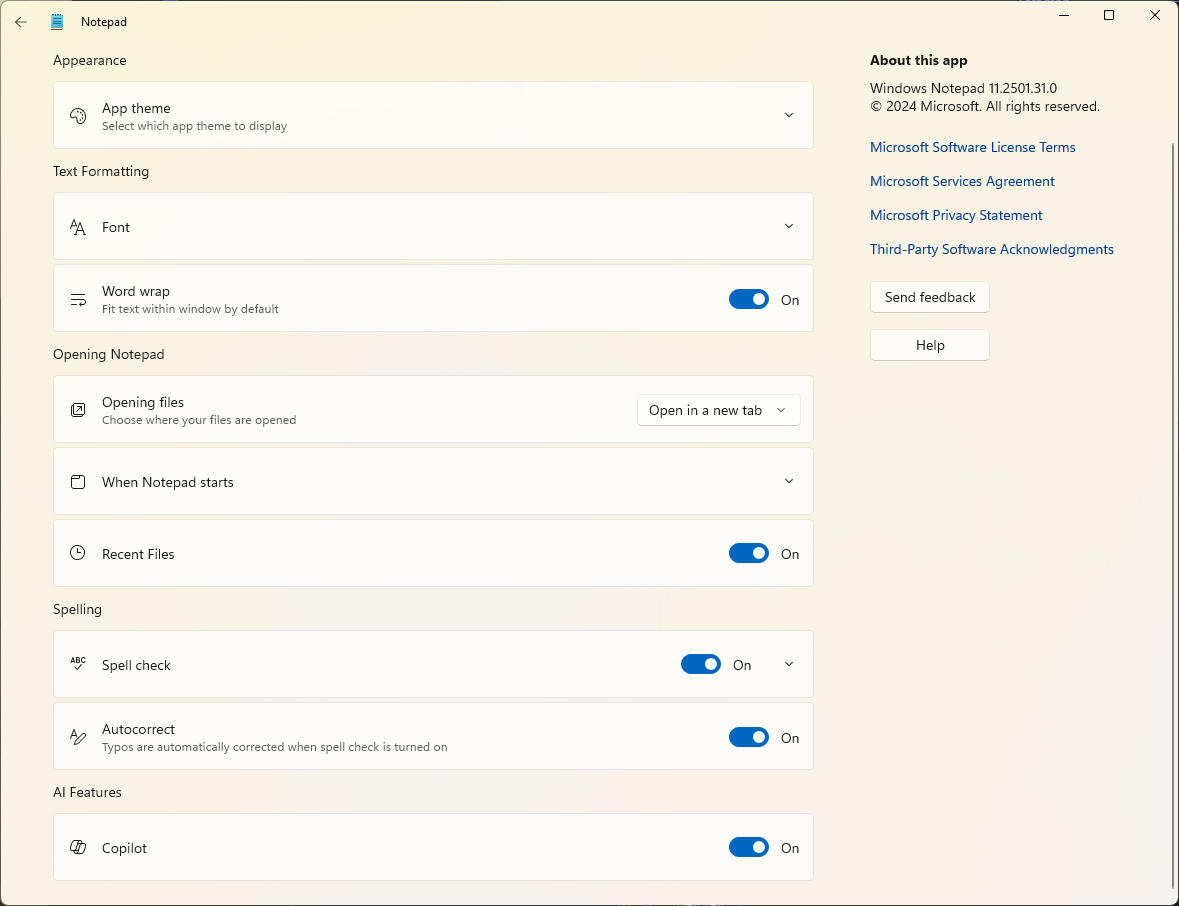The image size is (1179, 906).
Task: Click the Opening files icon
Action: click(x=77, y=410)
